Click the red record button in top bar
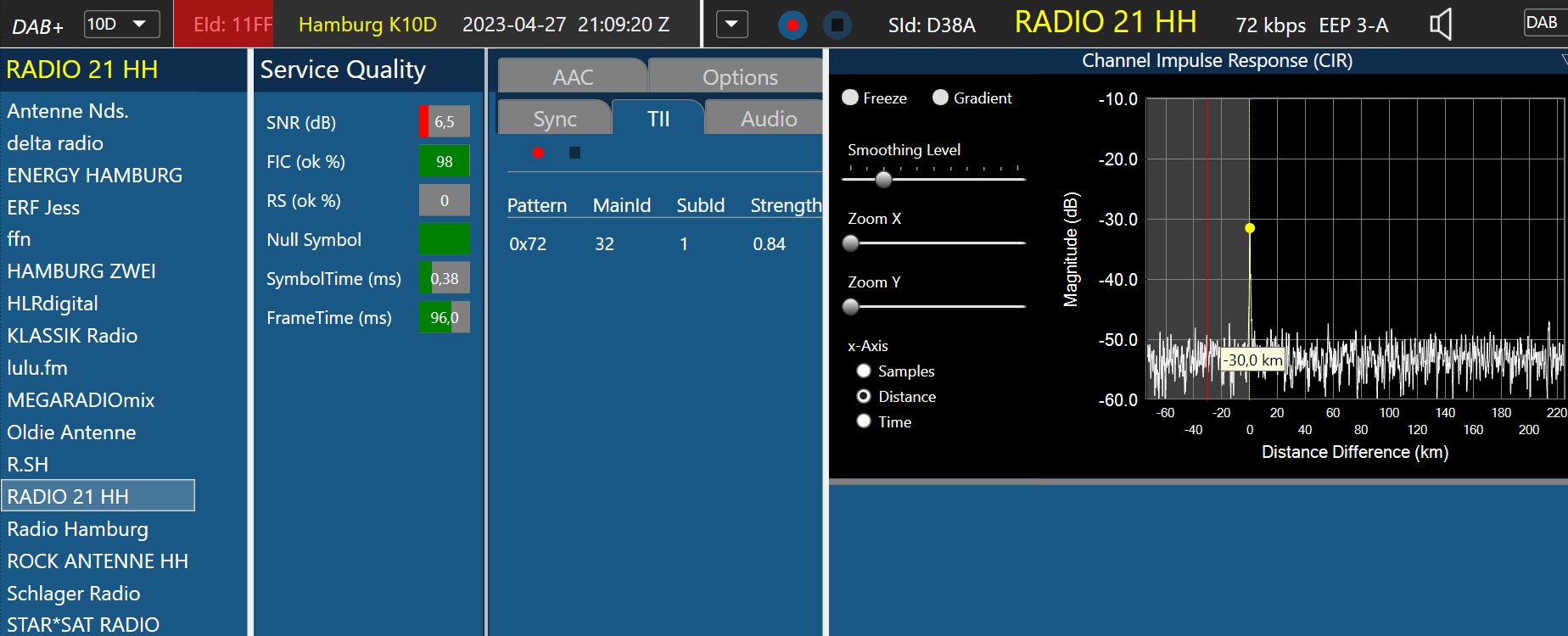Viewport: 1568px width, 636px height. pos(792,25)
